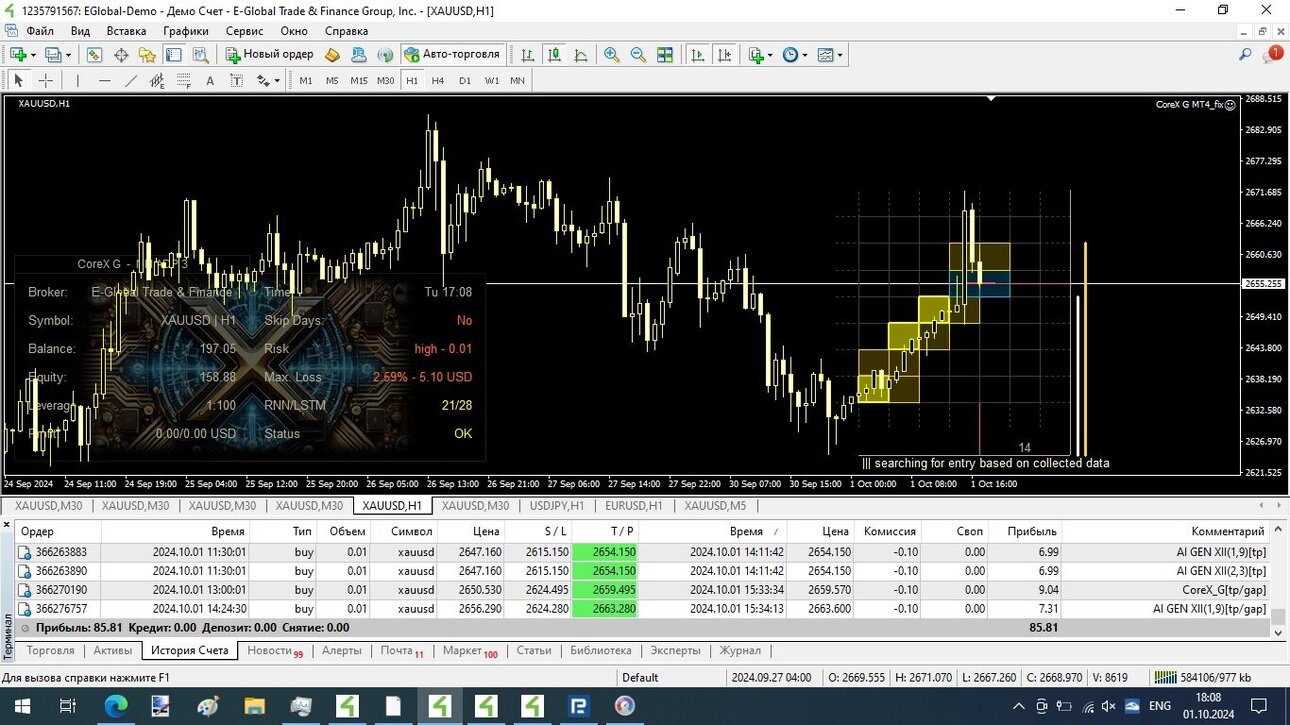This screenshot has height=725, width=1290.
Task: Click the chart shift triangle marker
Action: 991,99
